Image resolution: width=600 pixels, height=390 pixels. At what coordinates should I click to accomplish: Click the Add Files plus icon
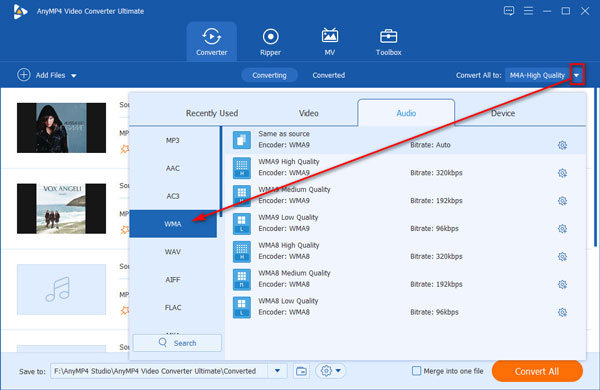pyautogui.click(x=24, y=75)
